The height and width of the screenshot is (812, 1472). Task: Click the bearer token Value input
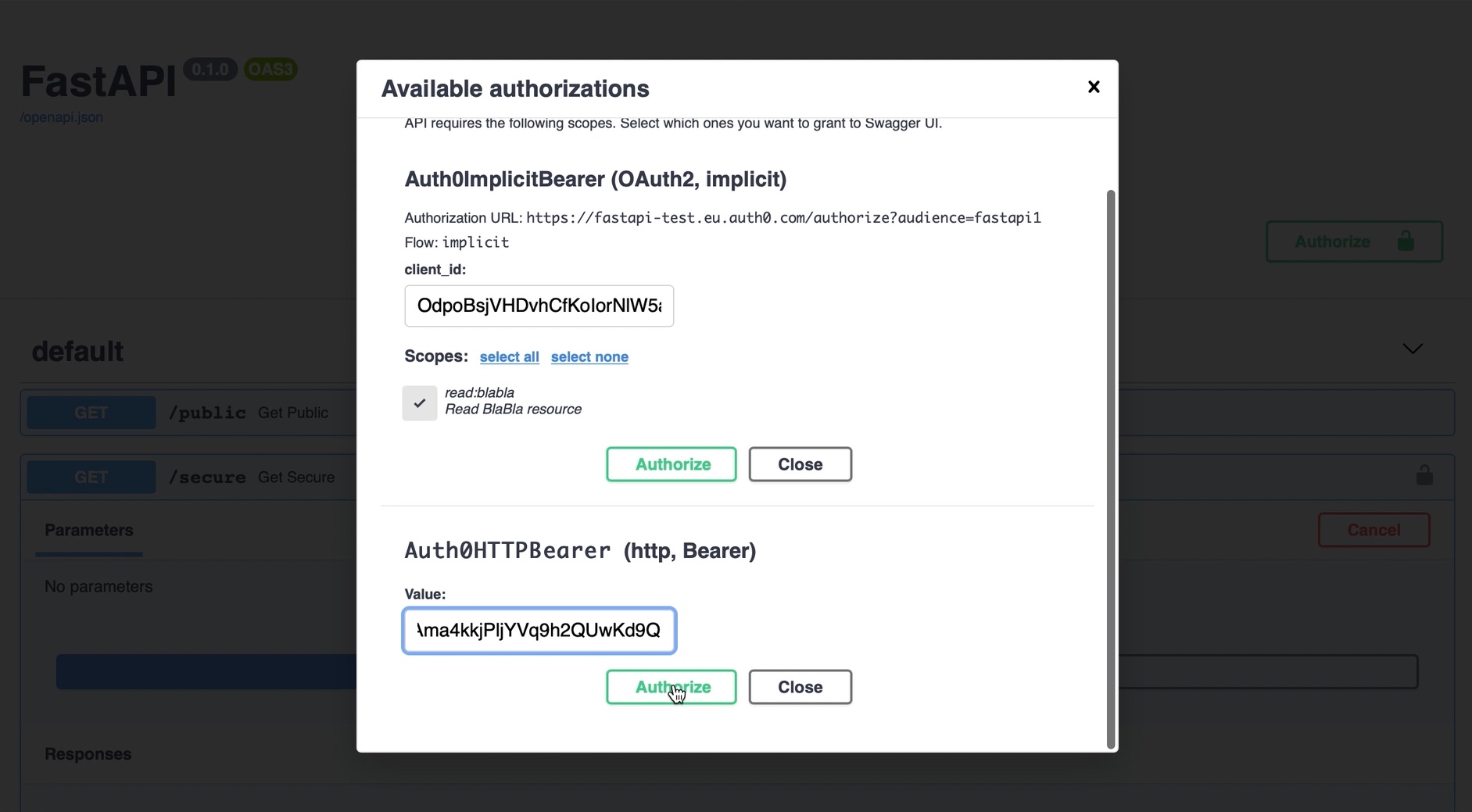[539, 631]
